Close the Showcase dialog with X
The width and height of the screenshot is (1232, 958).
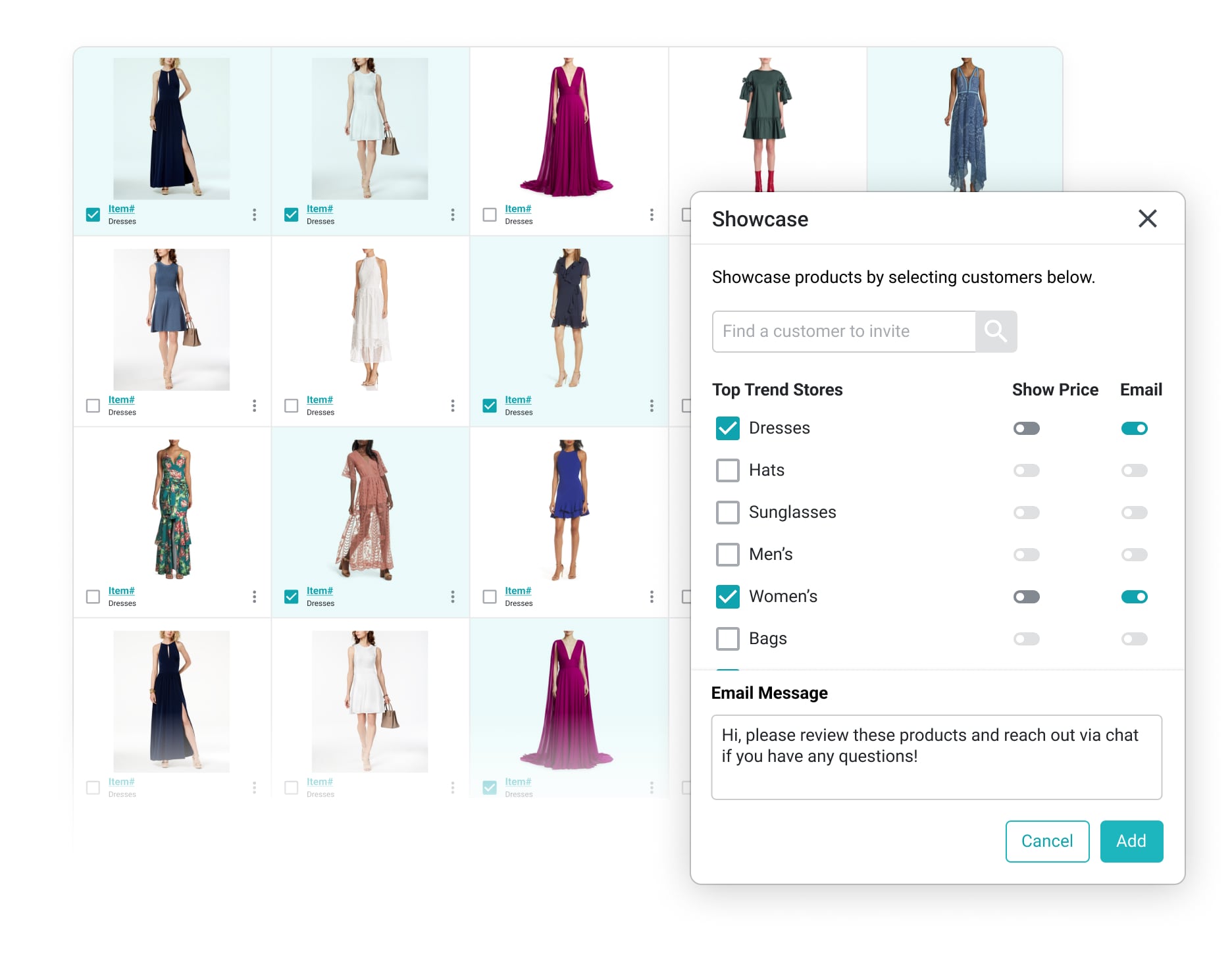coord(1147,218)
